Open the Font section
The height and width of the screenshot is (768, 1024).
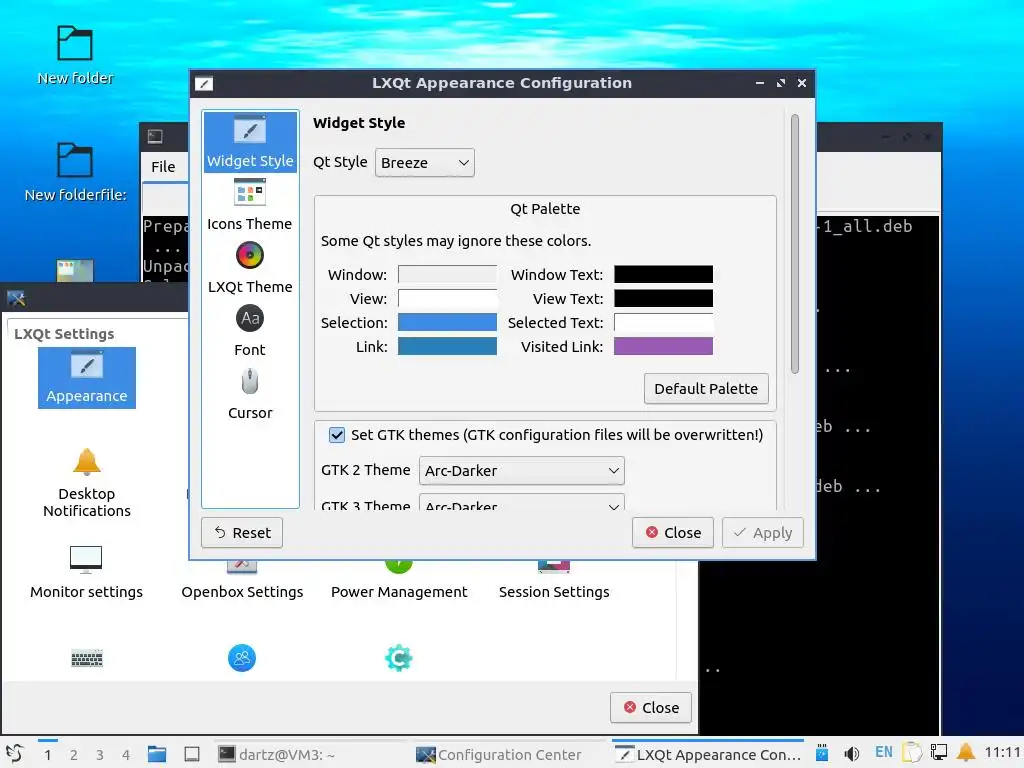point(250,331)
